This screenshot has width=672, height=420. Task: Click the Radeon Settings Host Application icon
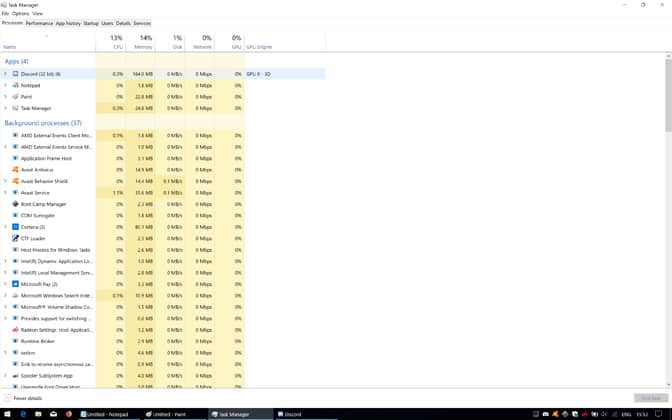pos(15,330)
